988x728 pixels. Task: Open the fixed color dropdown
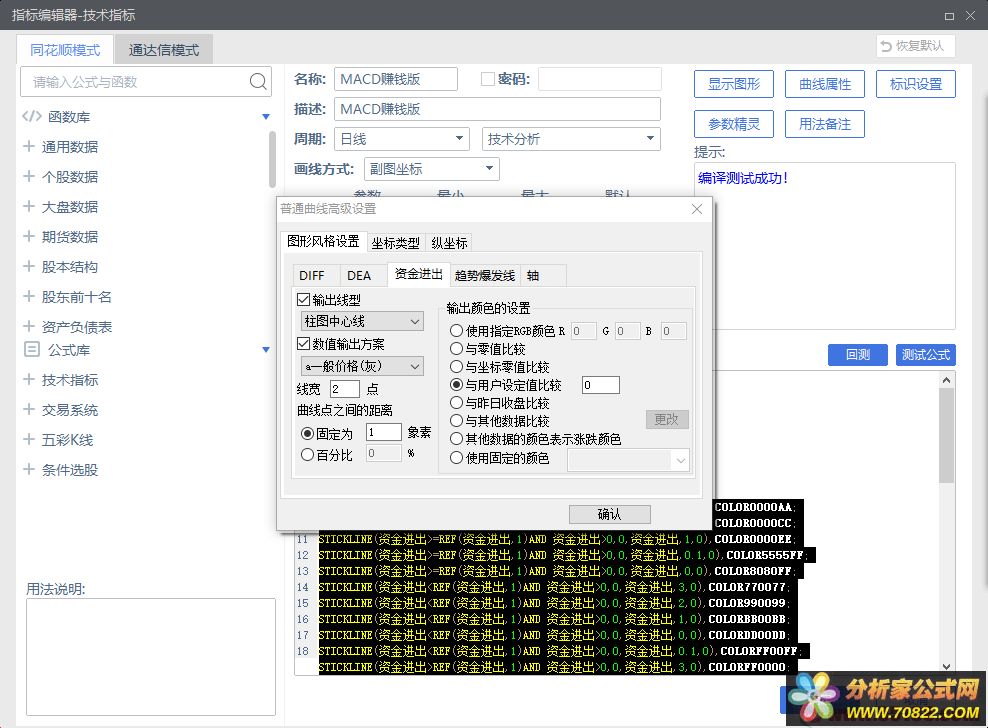(628, 460)
